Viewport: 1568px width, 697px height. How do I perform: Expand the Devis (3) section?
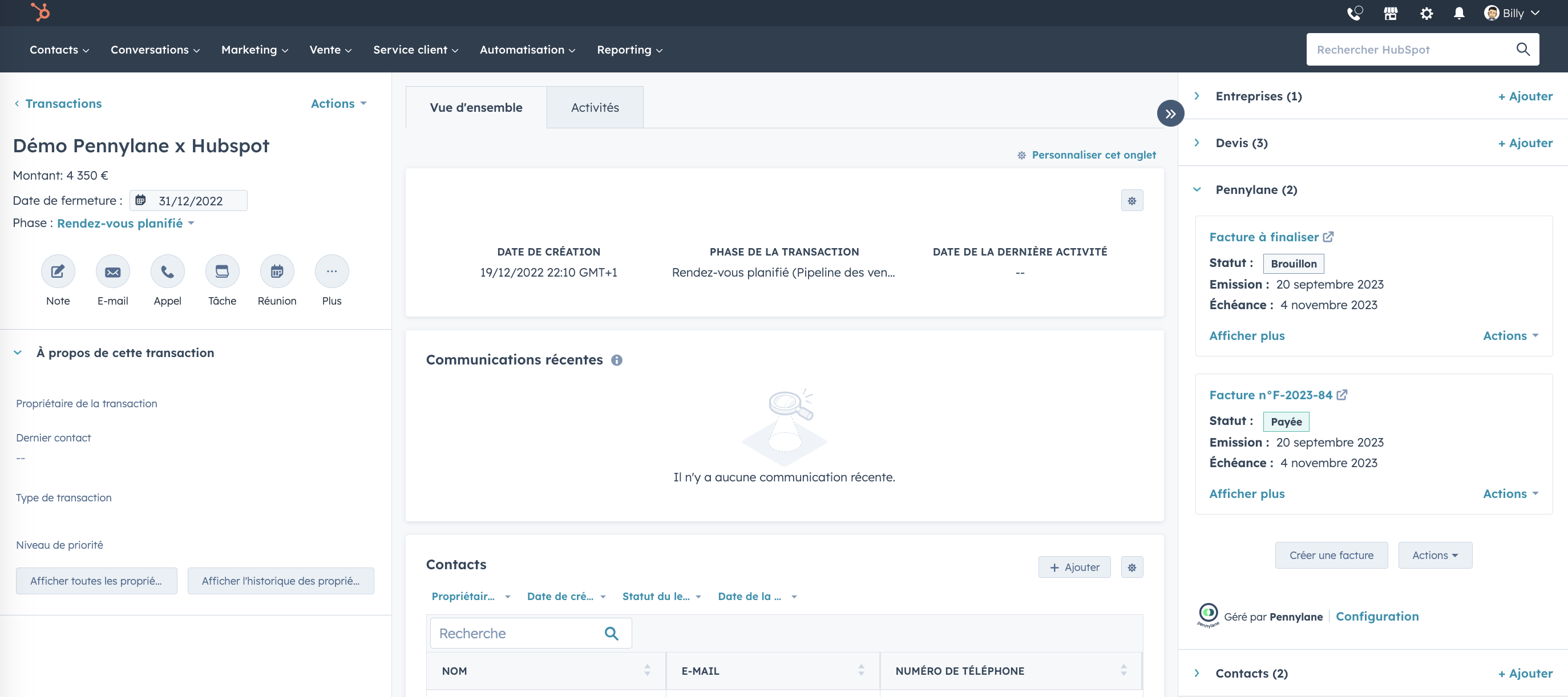click(x=1197, y=143)
